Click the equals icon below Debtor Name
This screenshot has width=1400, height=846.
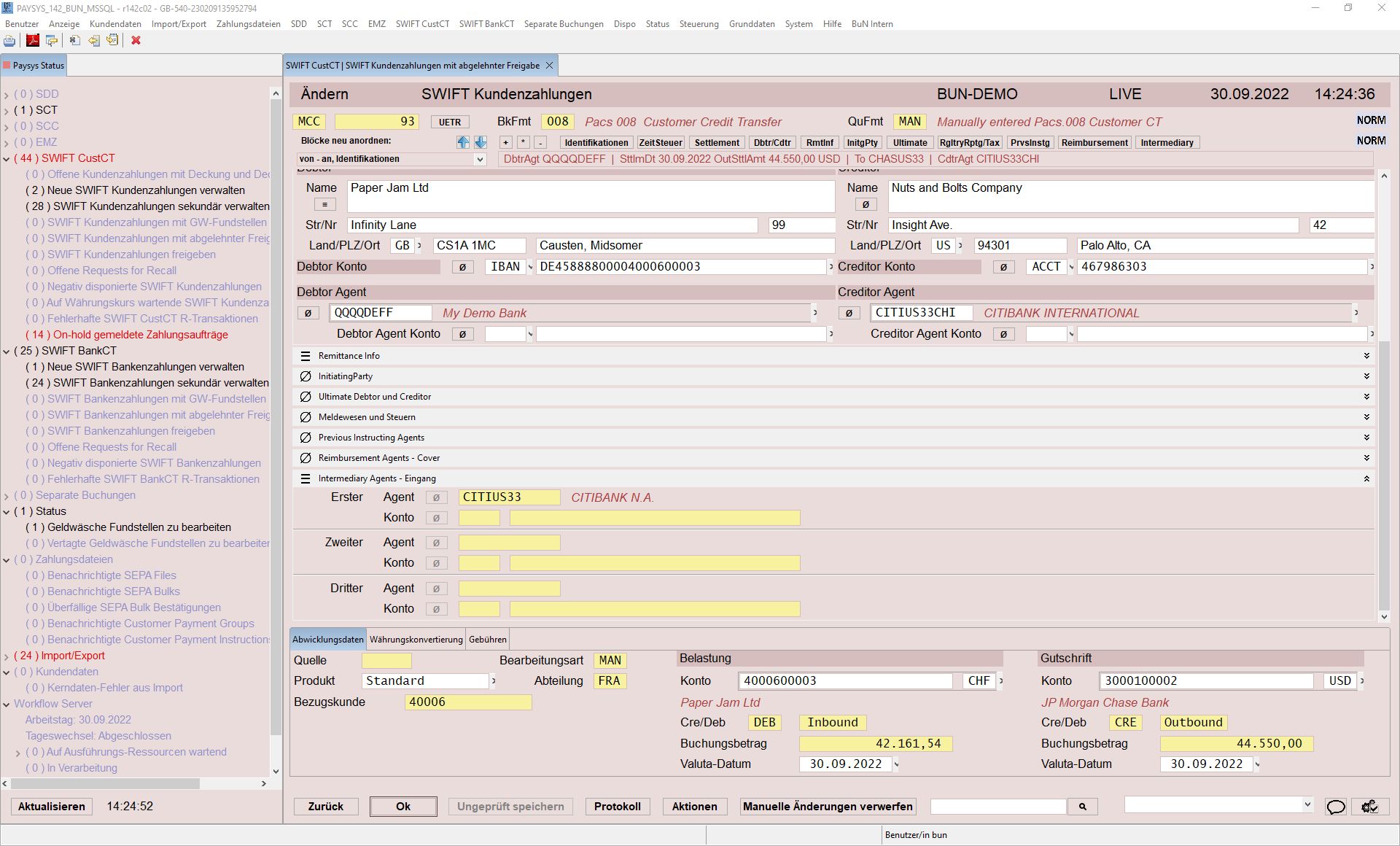pyautogui.click(x=324, y=205)
